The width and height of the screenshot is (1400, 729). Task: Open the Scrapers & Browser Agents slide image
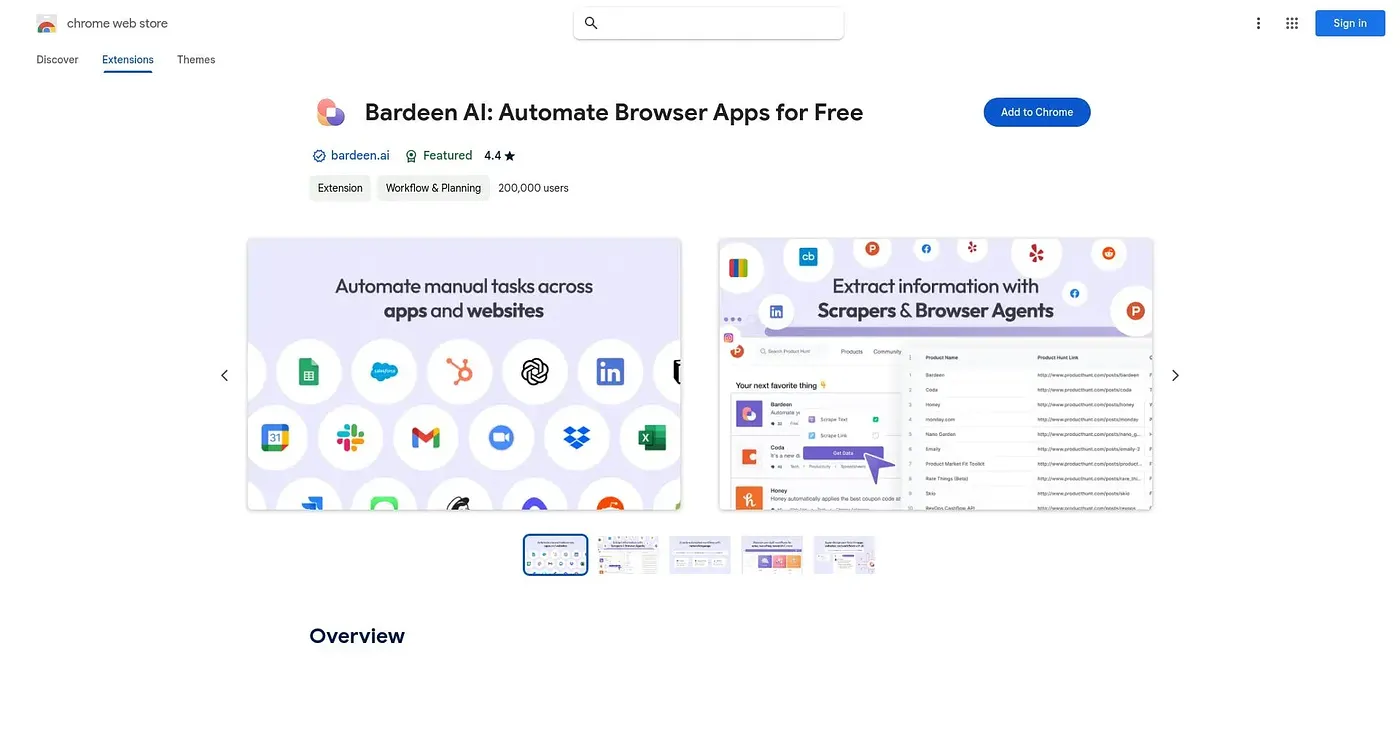click(936, 374)
